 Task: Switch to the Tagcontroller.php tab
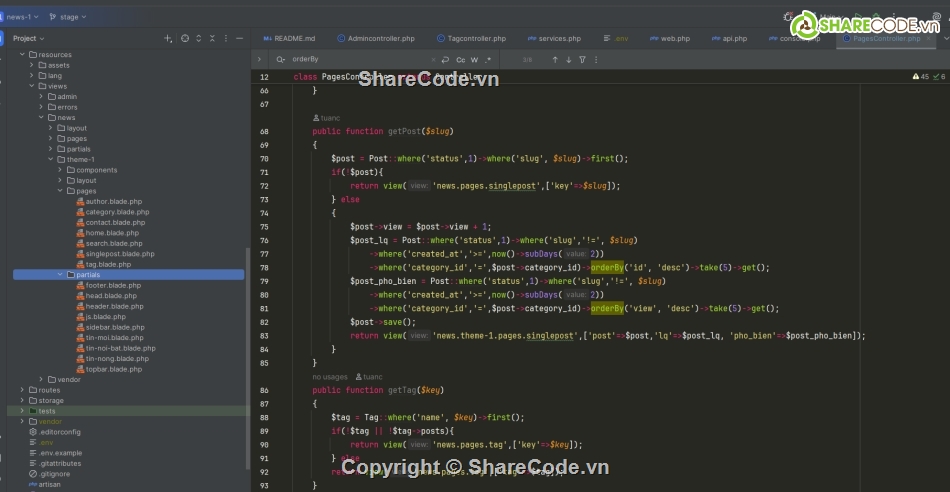click(471, 38)
